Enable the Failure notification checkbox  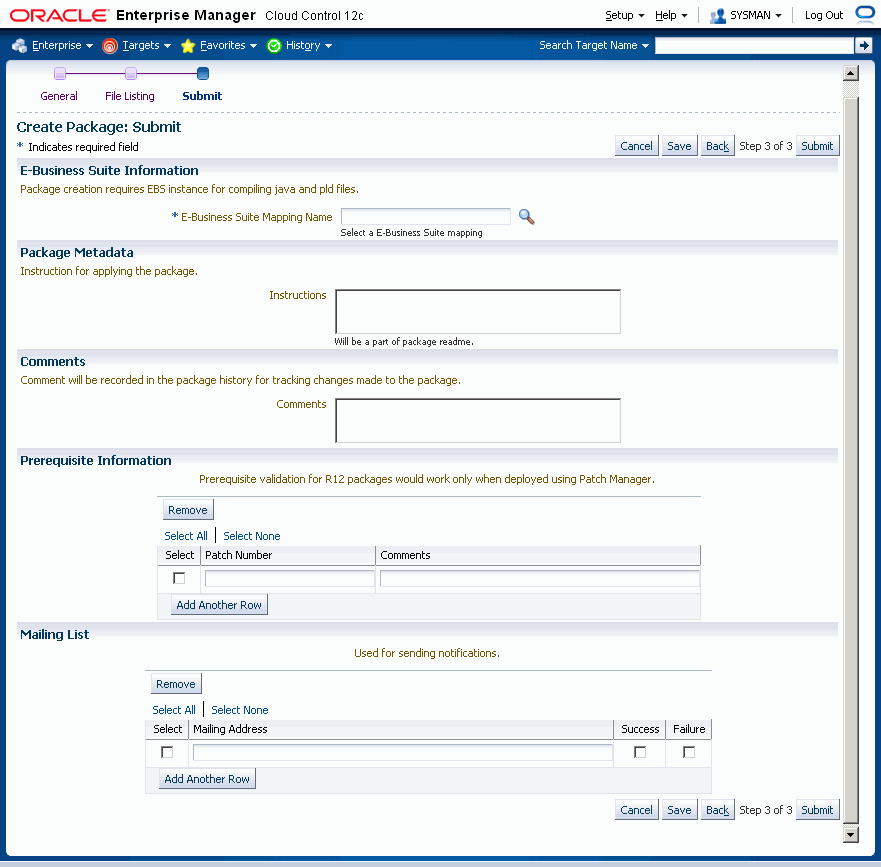click(x=689, y=752)
